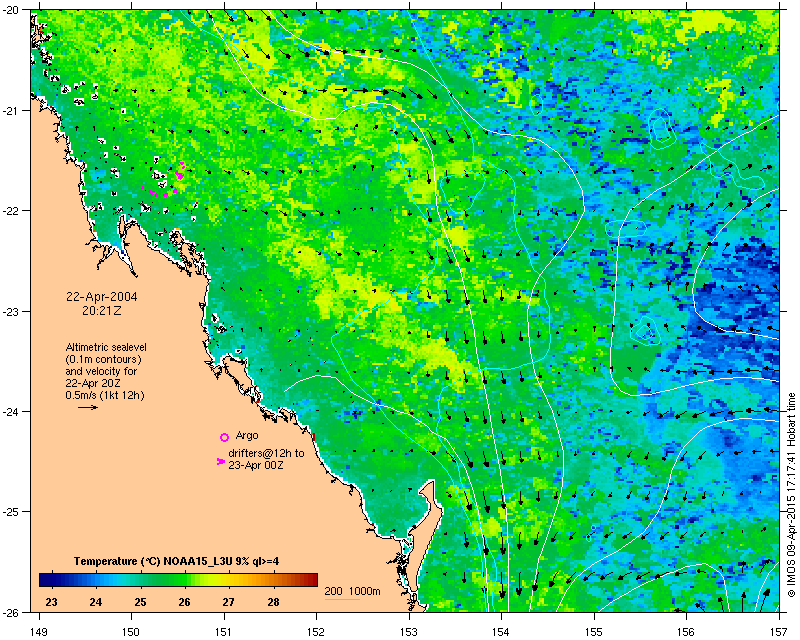Screen dimensions: 800x640
Task: Click the 0.5m/s velocity scale arrow
Action: tap(88, 407)
